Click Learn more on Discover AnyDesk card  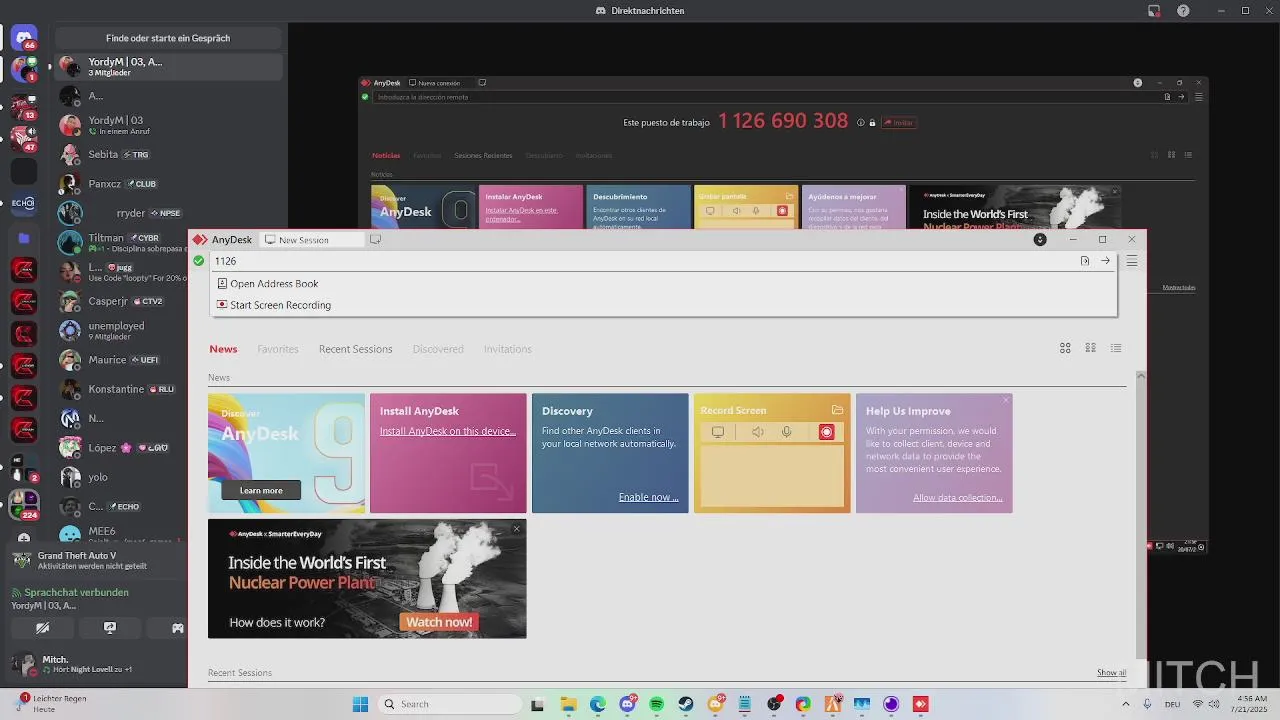[261, 490]
